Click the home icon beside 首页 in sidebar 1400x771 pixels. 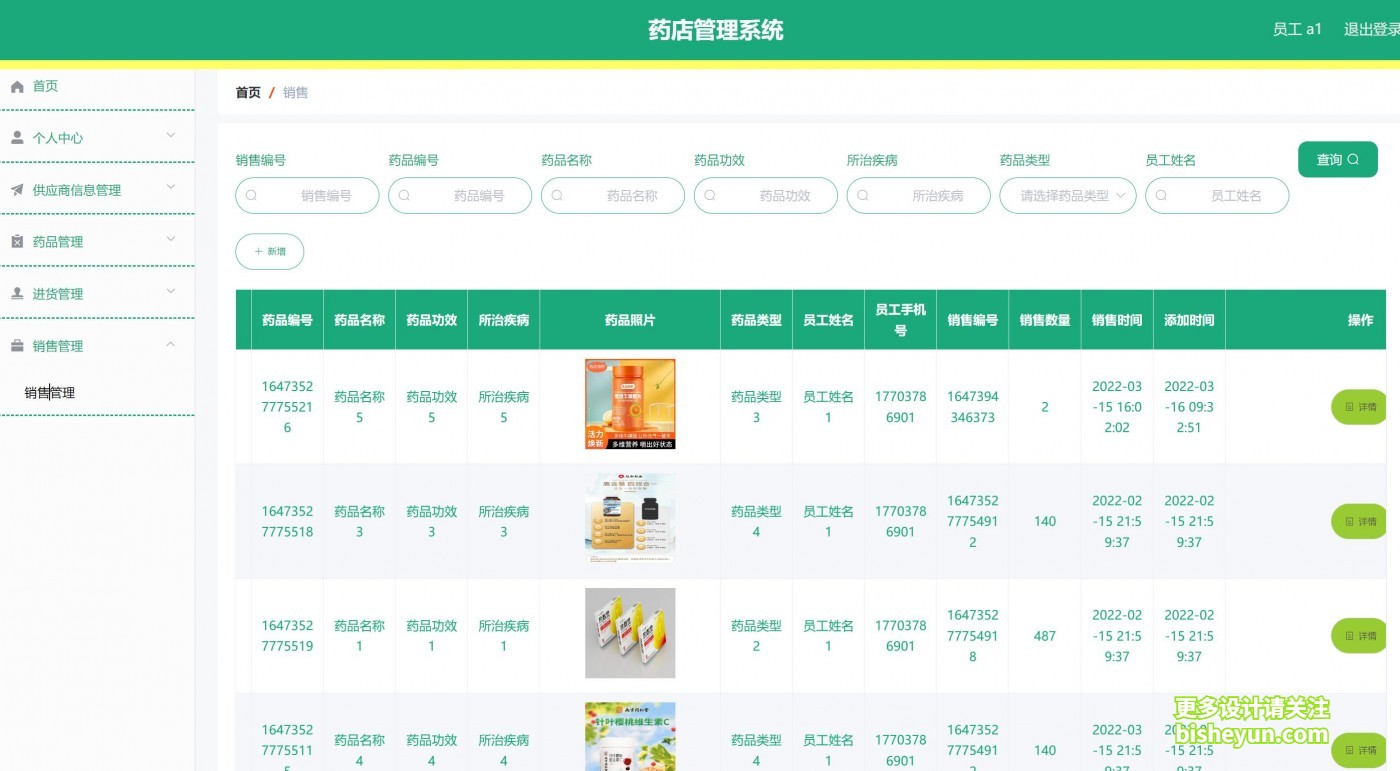[x=17, y=87]
